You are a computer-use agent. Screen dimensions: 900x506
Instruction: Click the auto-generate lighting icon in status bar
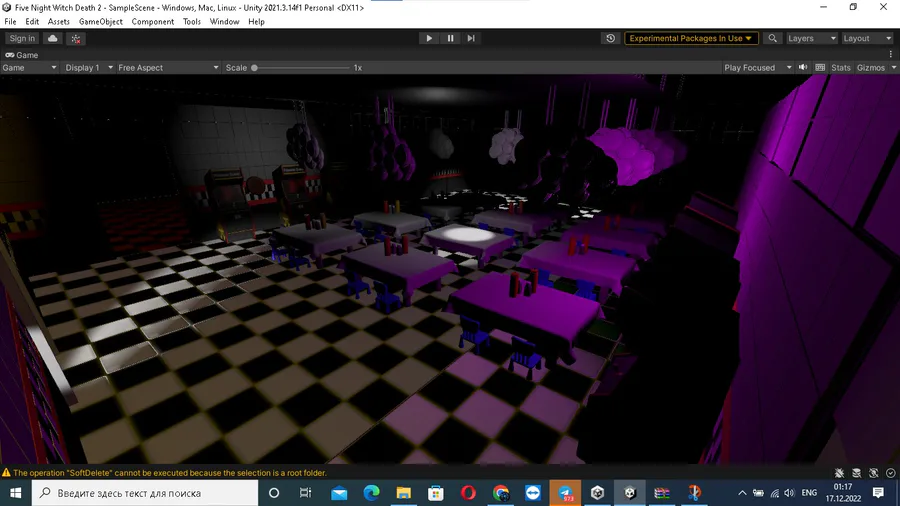coord(874,473)
